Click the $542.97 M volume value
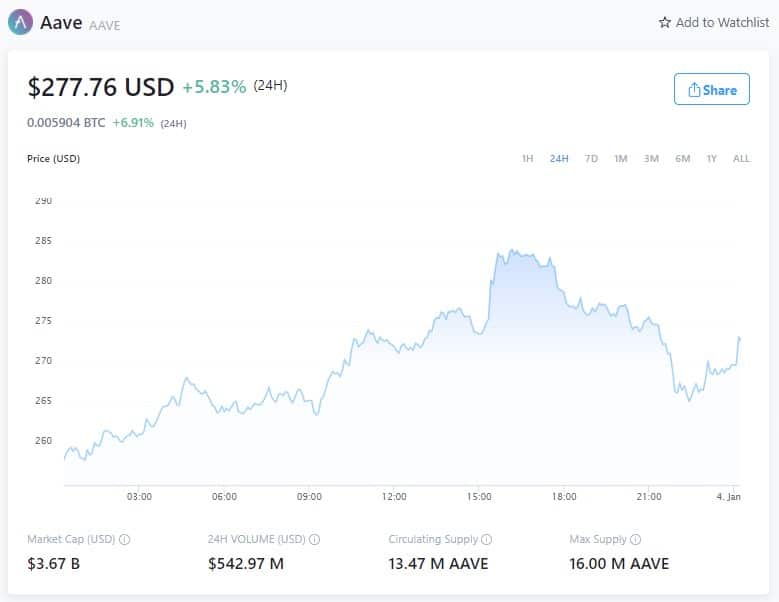779x602 pixels. [x=246, y=564]
